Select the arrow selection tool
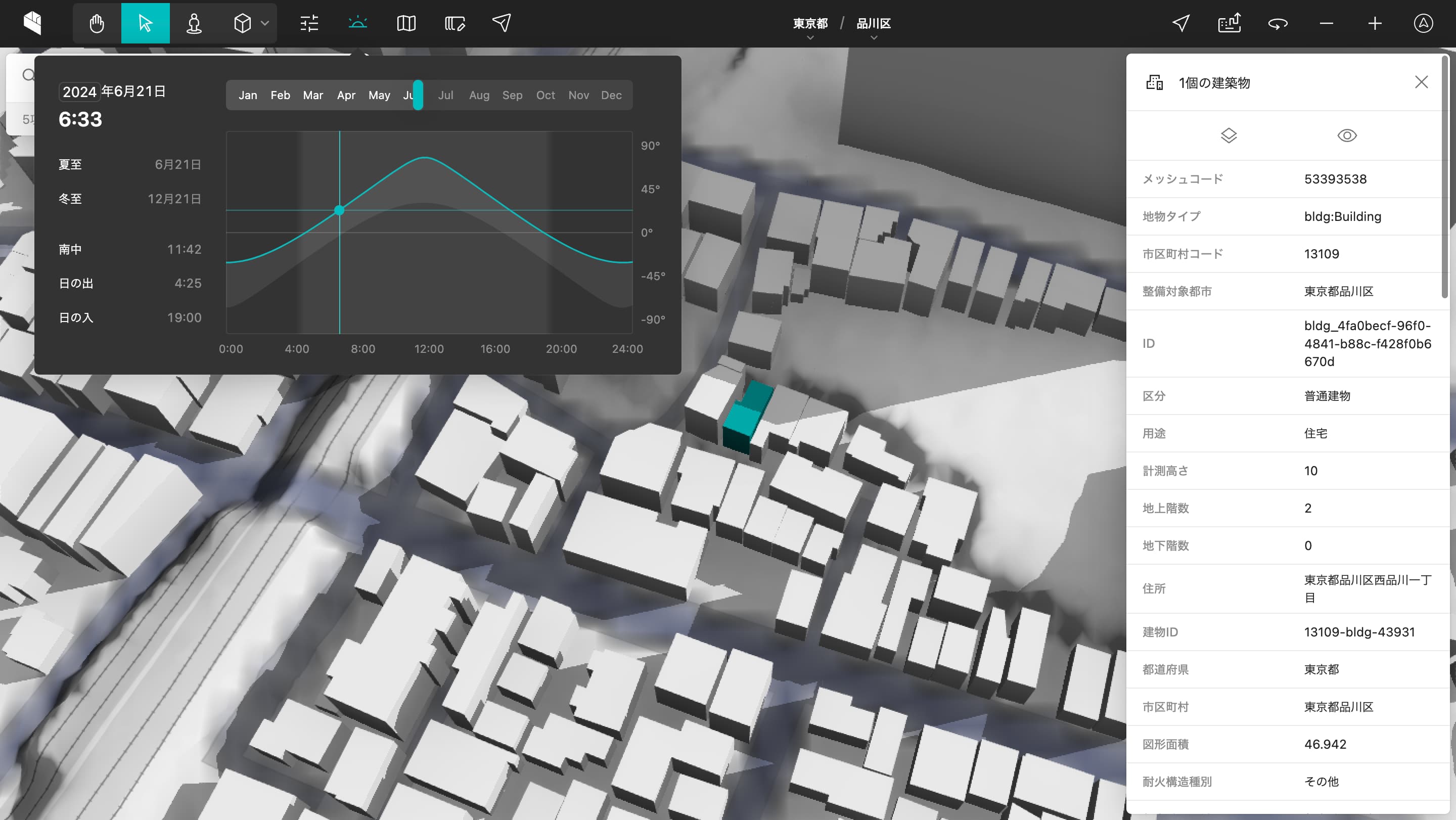The height and width of the screenshot is (820, 1456). coord(145,23)
